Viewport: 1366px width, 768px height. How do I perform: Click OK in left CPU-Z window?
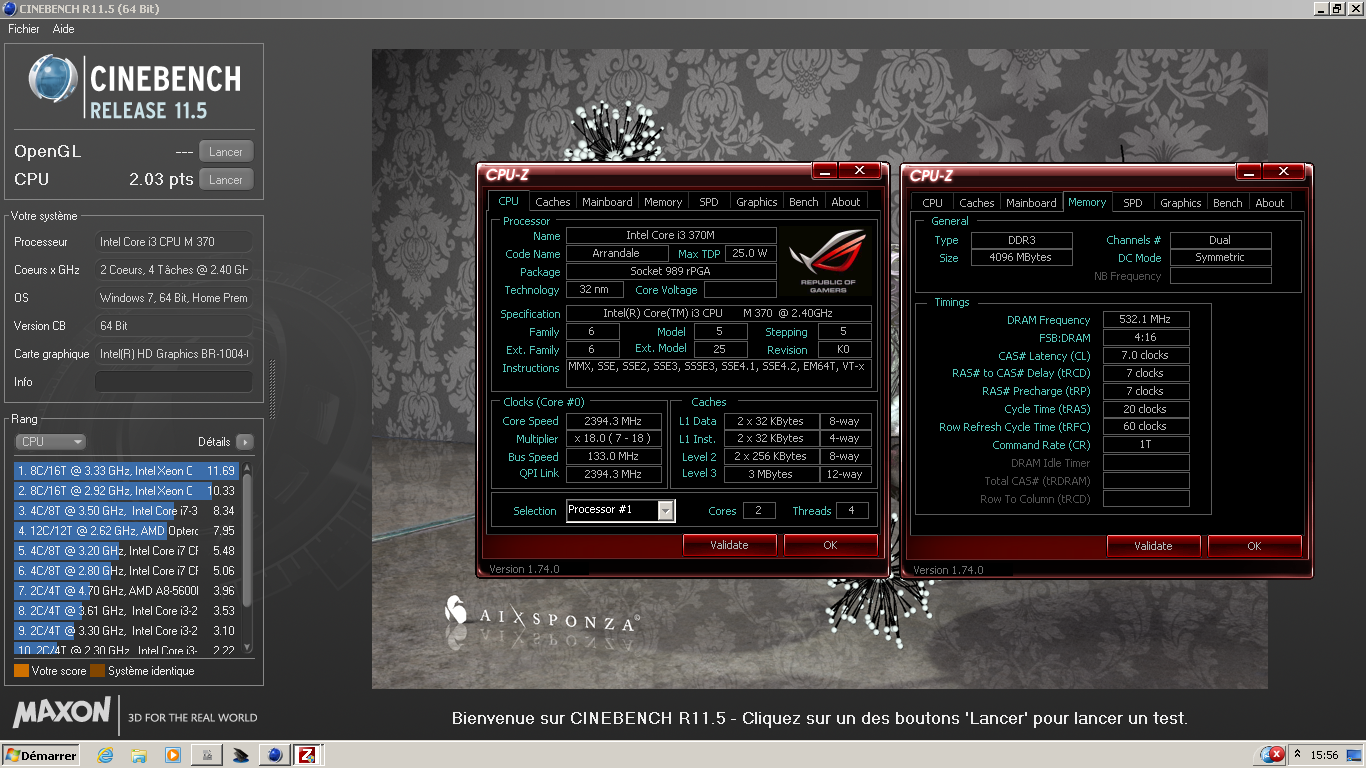point(831,545)
